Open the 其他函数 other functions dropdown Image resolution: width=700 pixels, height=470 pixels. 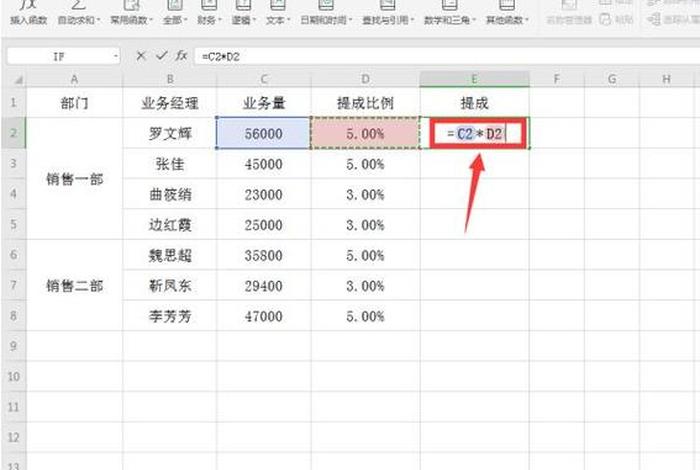(507, 13)
